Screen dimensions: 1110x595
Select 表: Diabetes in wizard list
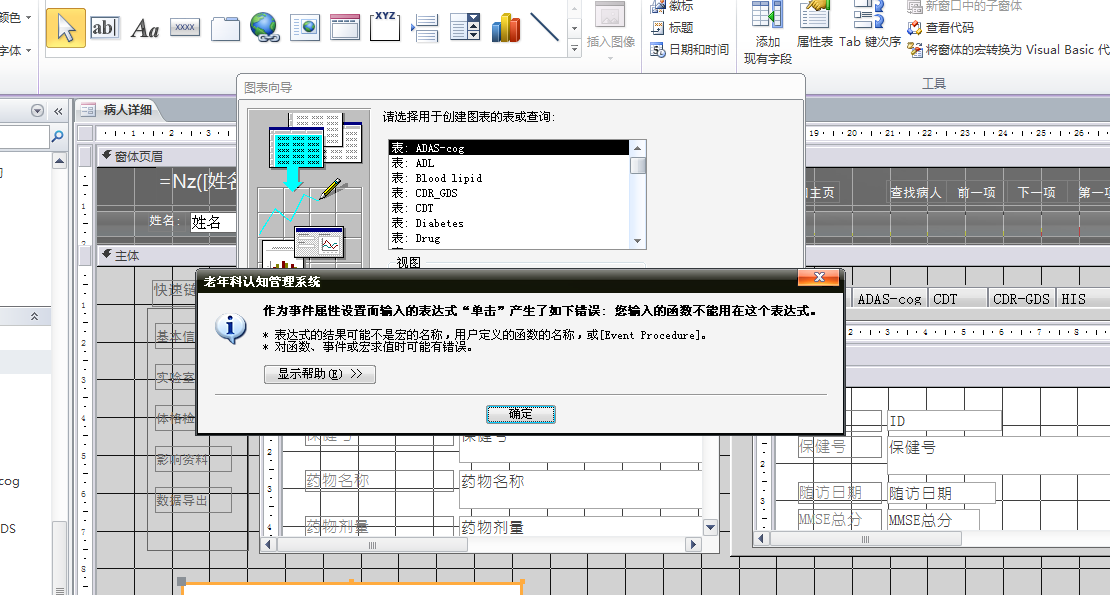[508, 224]
